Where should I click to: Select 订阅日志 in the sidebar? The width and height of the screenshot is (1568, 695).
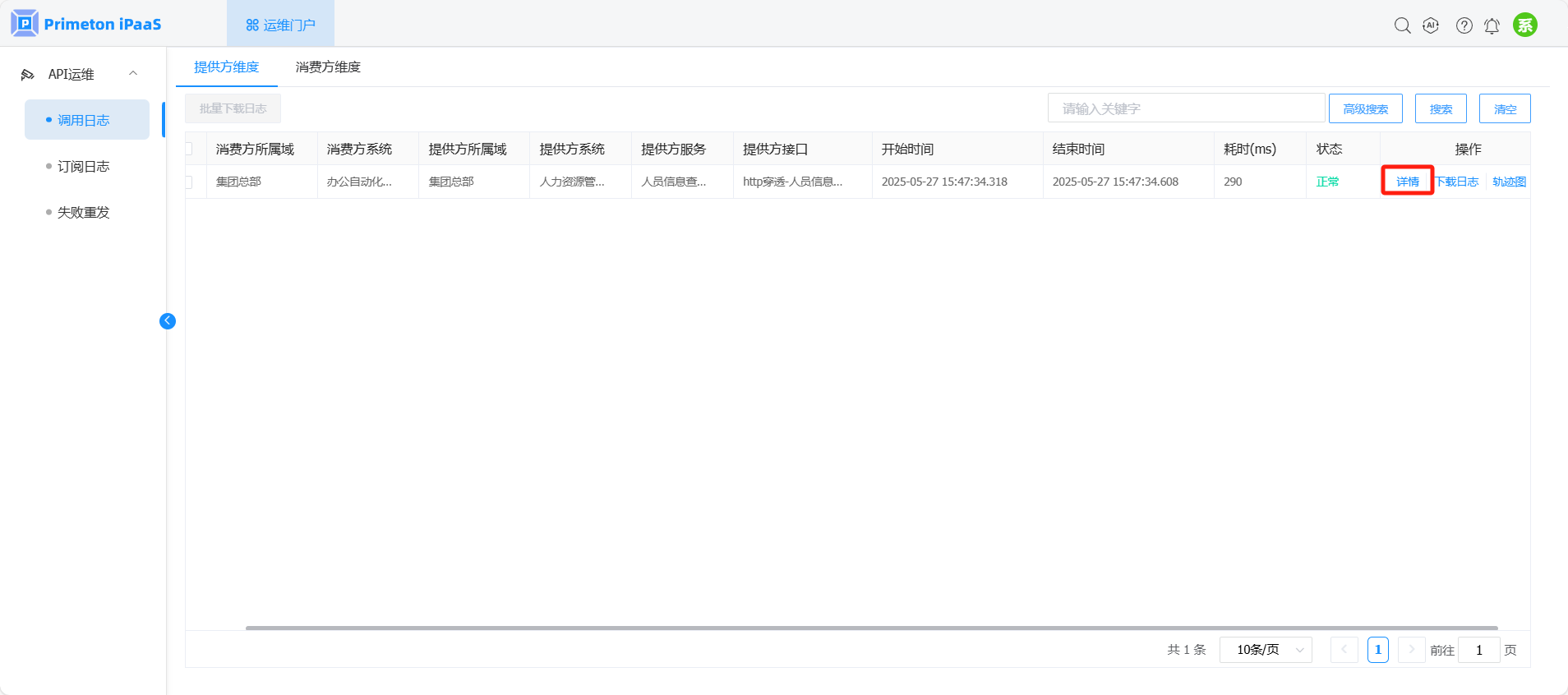pos(83,167)
